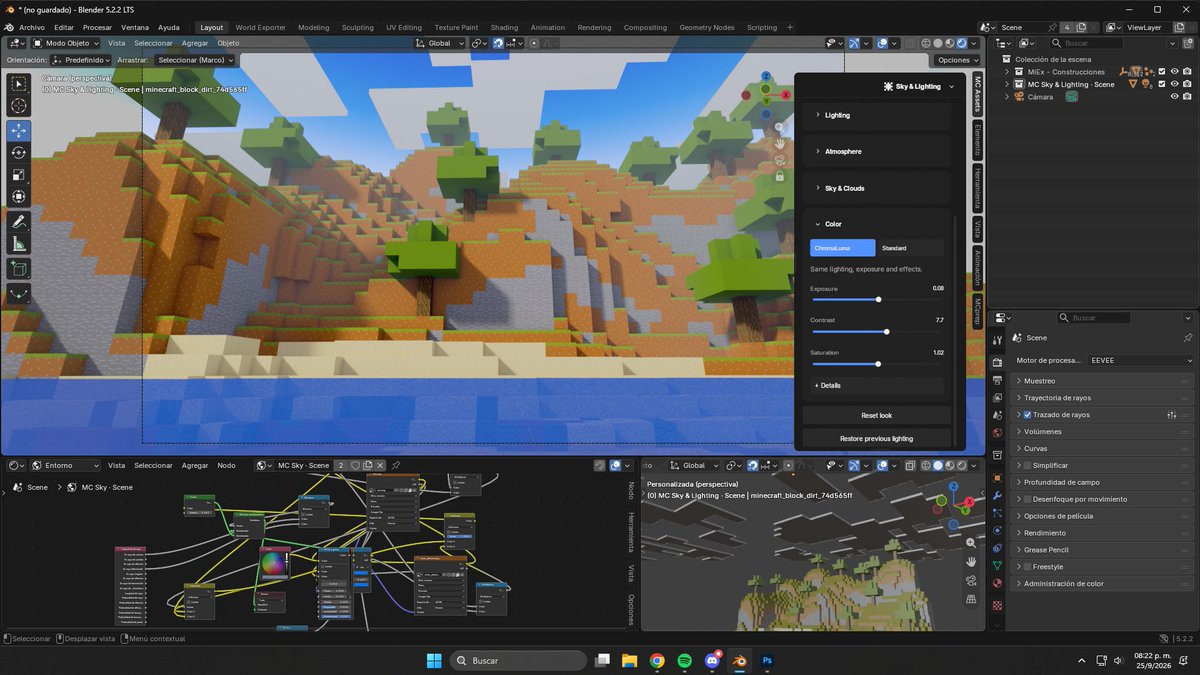Switch to the Geometry Nodes workspace tab
Screen dimensions: 1200x675
(x=706, y=27)
